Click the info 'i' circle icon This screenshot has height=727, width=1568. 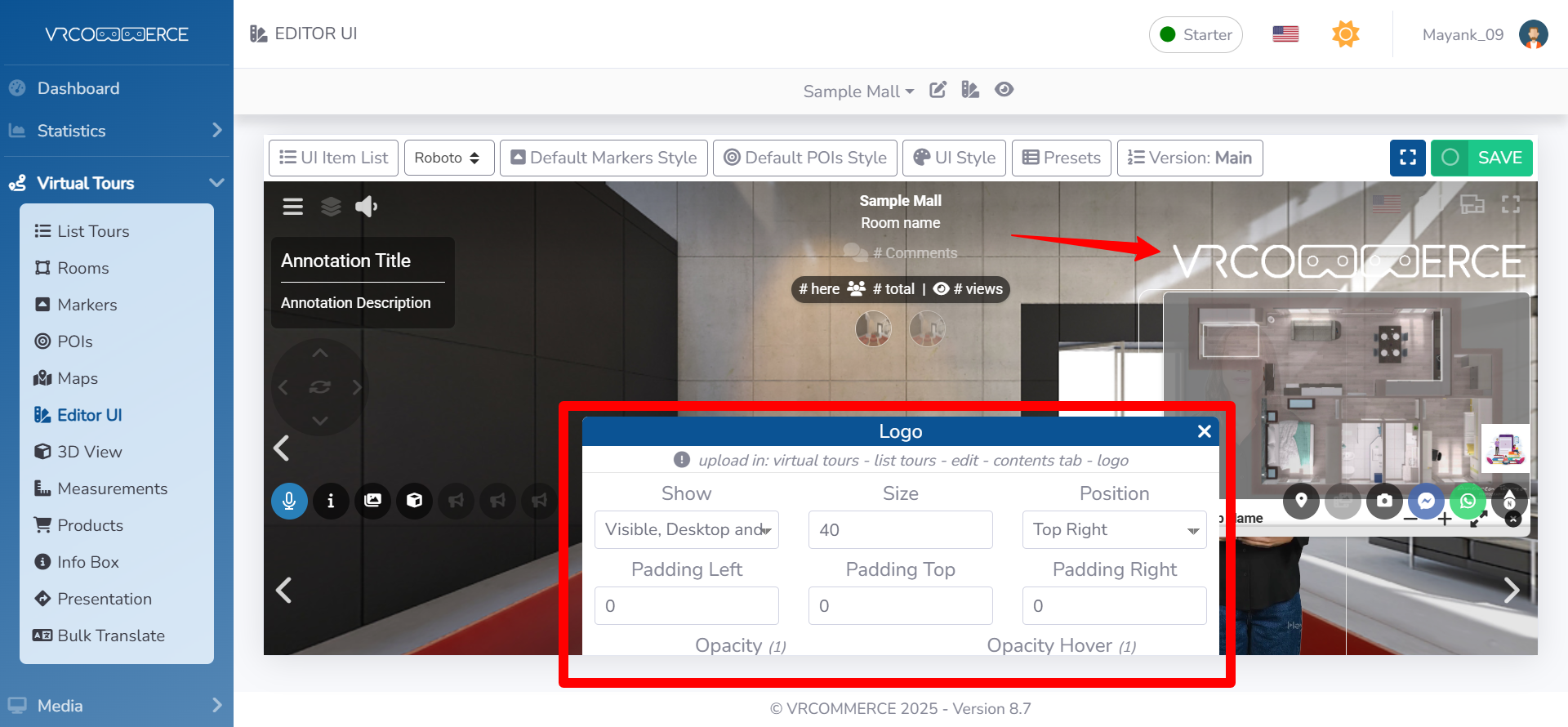pos(331,501)
